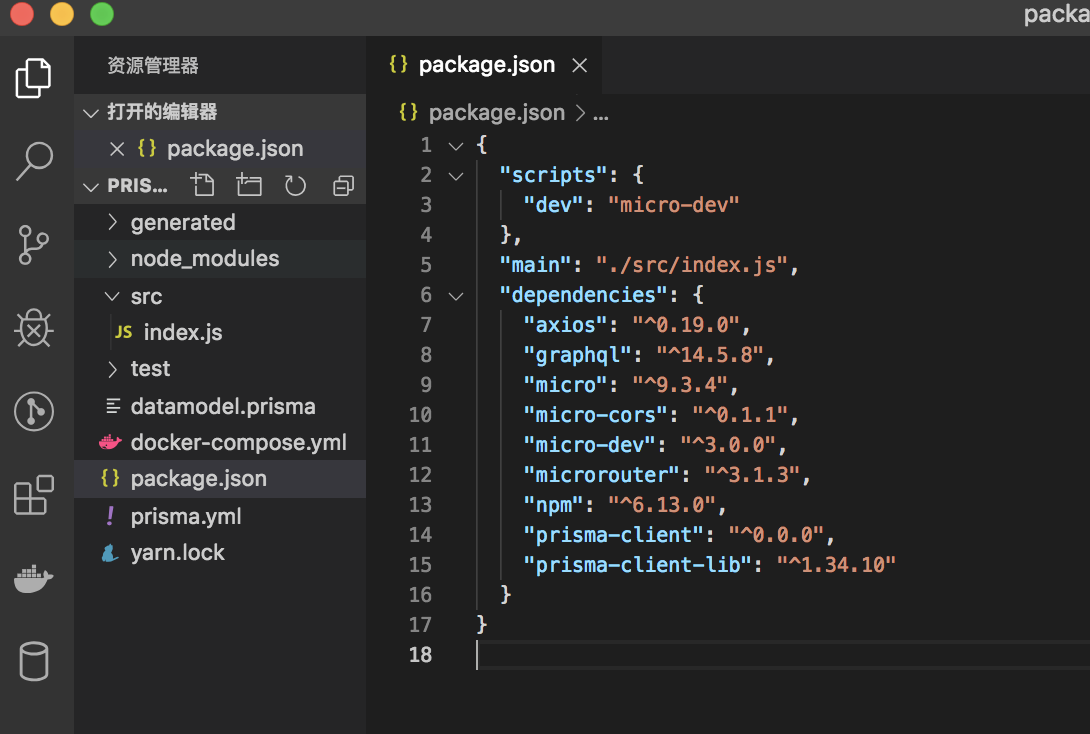Collapse the src folder
Viewport: 1090px width, 734px height.
pyautogui.click(x=146, y=297)
